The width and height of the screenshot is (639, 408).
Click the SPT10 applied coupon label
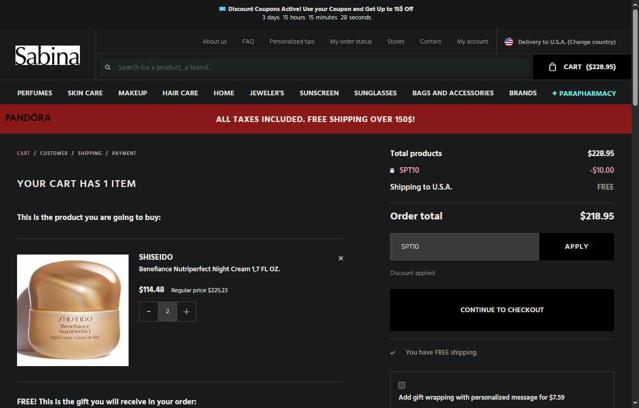click(x=409, y=170)
